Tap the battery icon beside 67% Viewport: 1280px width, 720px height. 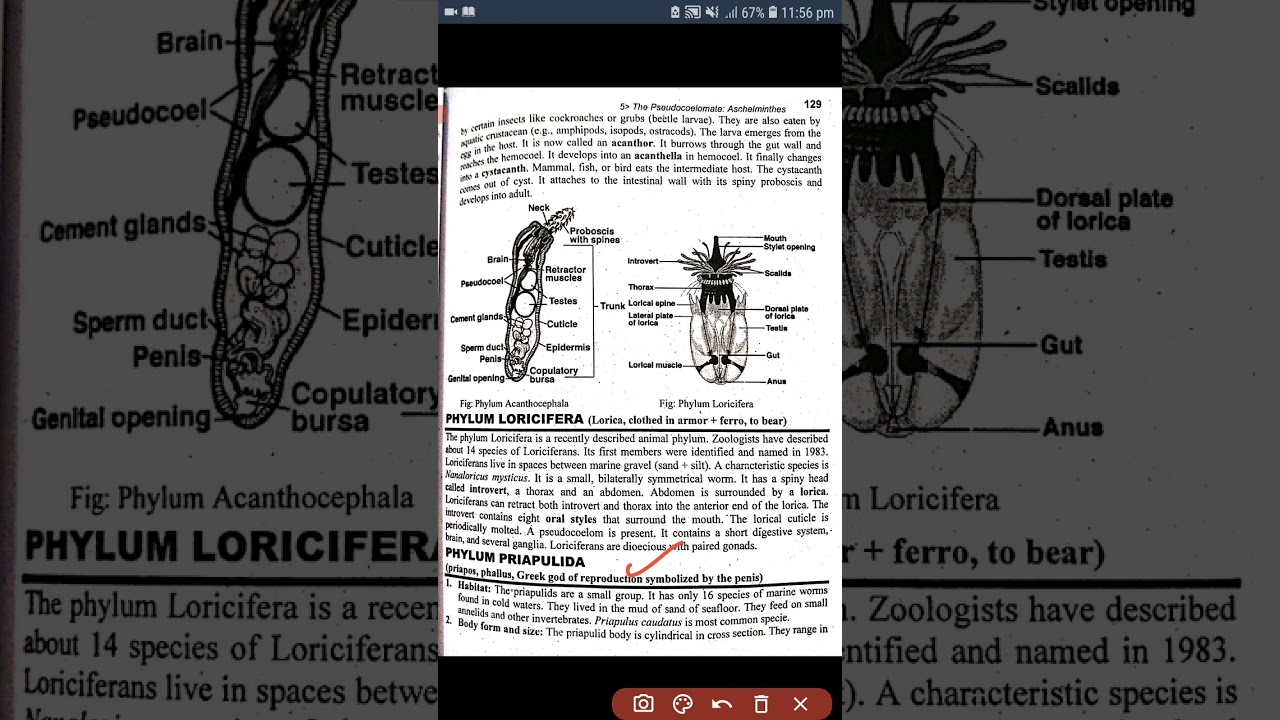[772, 12]
